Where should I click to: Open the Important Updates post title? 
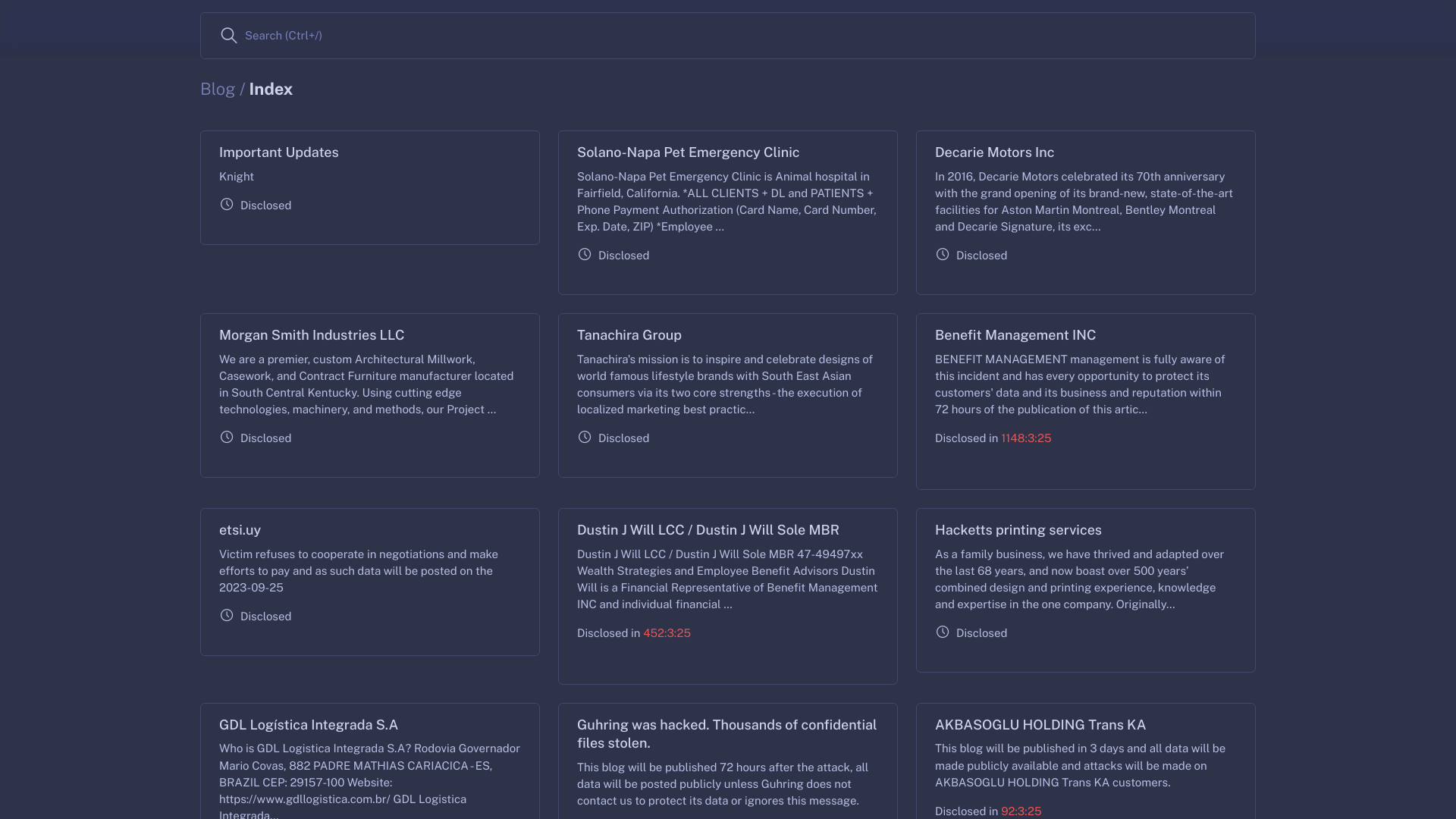(x=278, y=152)
